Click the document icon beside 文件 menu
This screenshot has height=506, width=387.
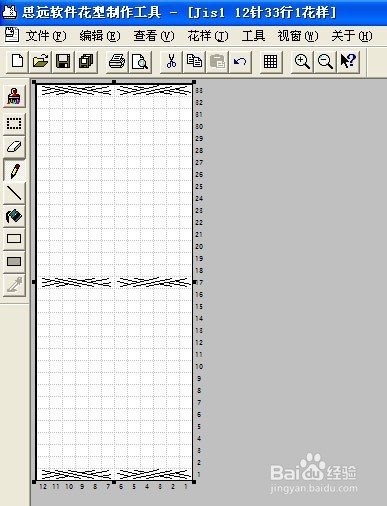(x=12, y=35)
